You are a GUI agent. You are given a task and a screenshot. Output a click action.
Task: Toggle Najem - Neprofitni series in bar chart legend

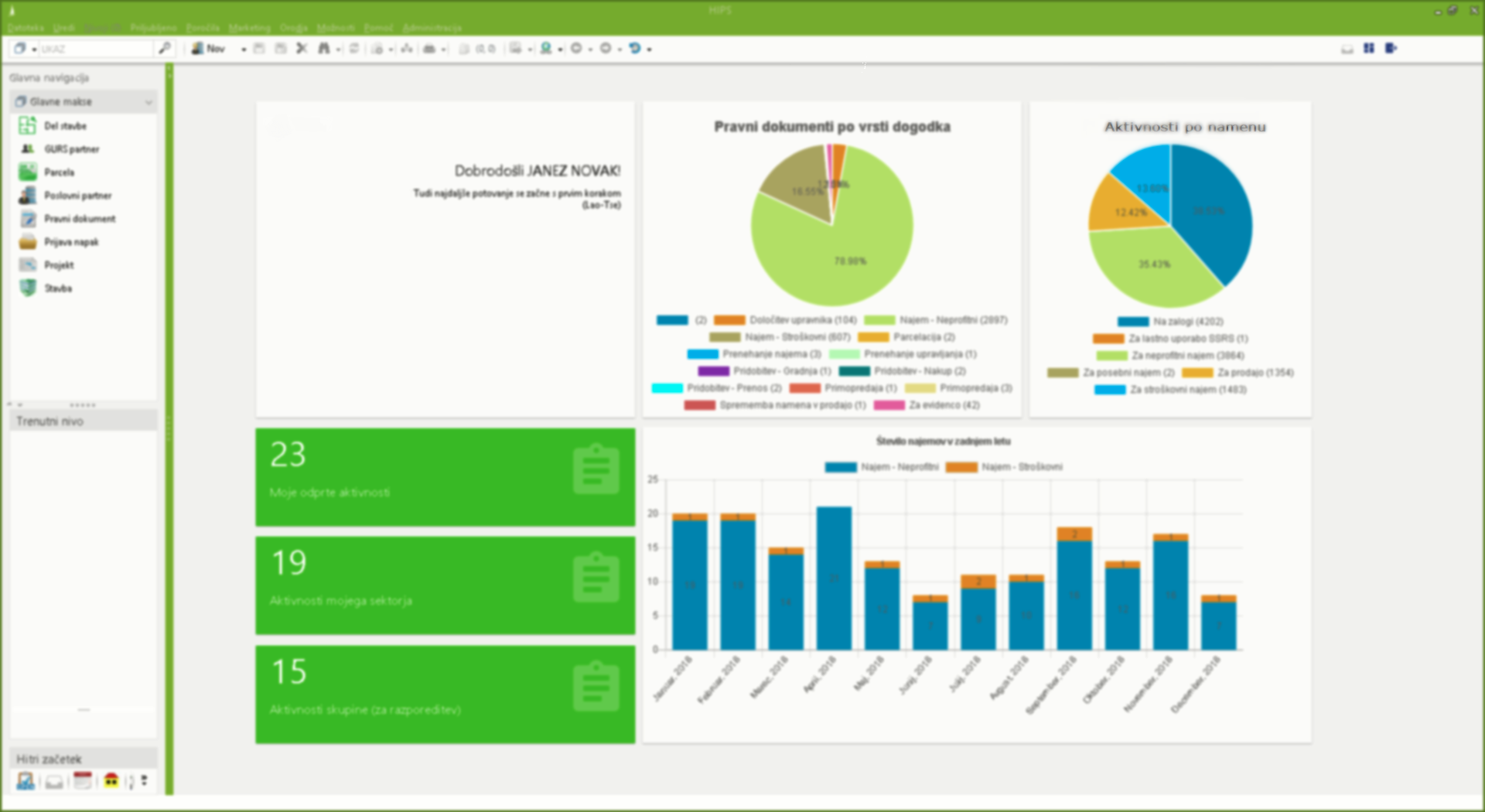click(882, 467)
